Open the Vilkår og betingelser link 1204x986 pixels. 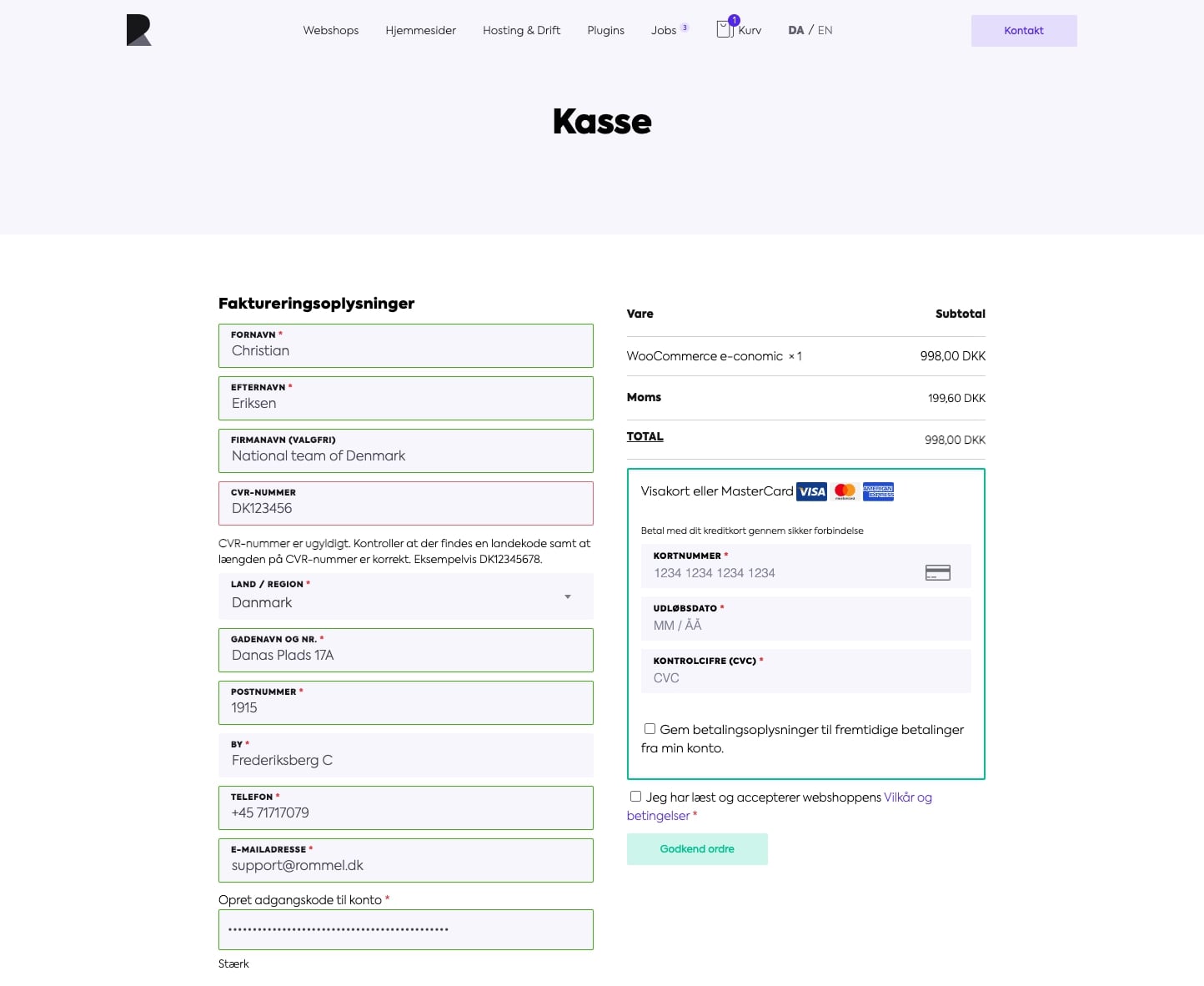click(780, 806)
